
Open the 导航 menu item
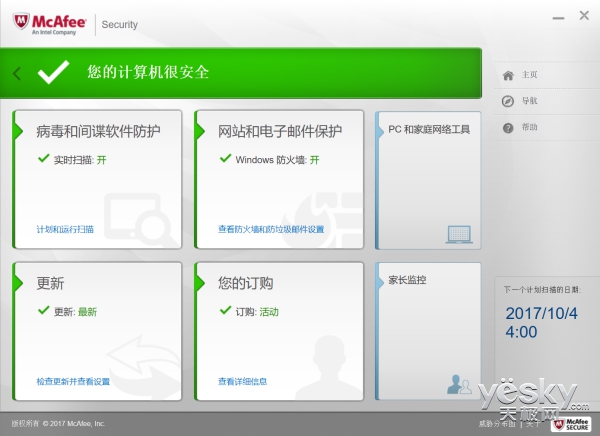click(x=530, y=101)
